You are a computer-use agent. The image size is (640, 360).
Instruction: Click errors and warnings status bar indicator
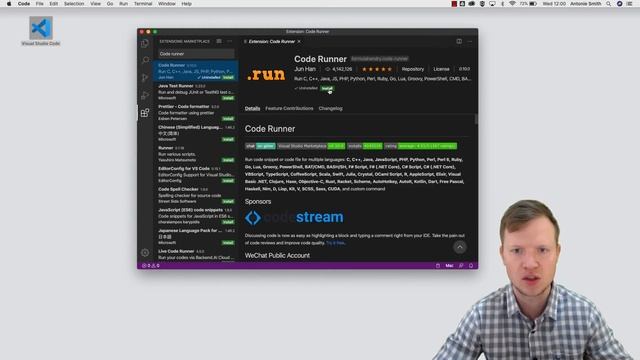151,266
